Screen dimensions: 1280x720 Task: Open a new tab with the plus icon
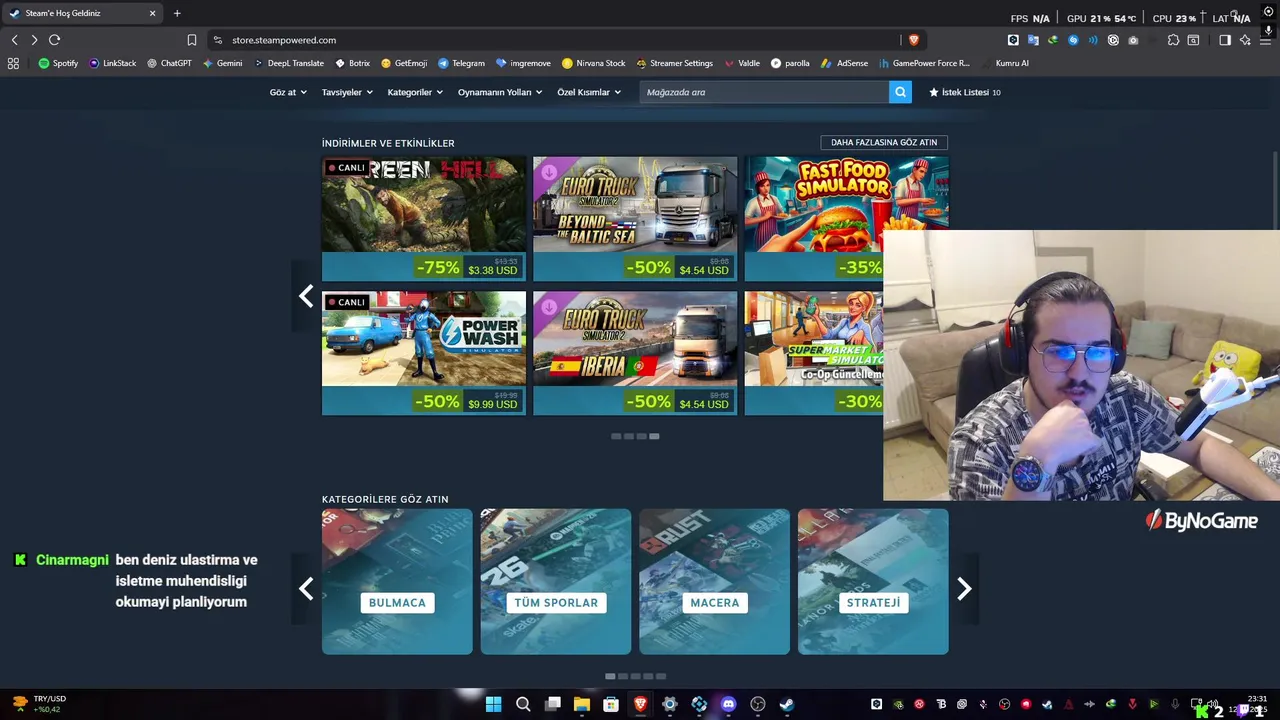coord(177,13)
